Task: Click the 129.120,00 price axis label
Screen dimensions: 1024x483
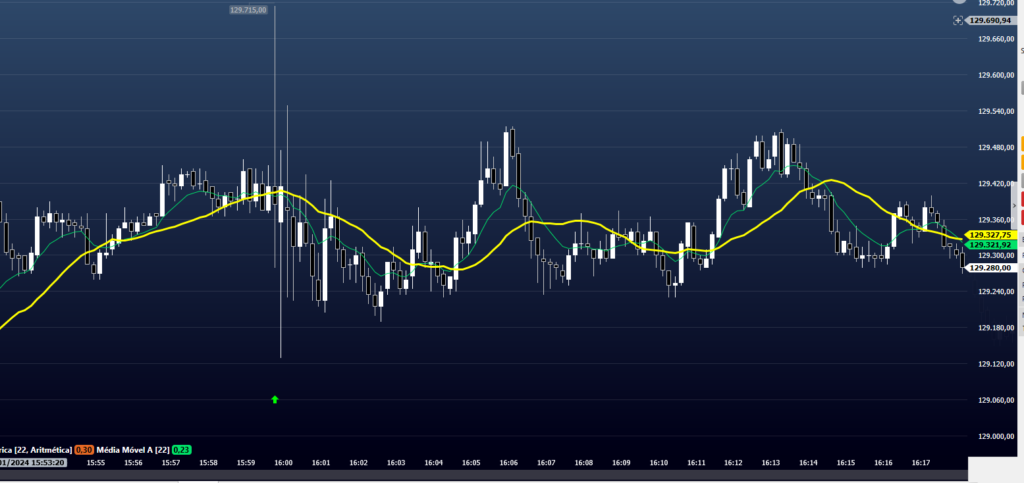Action: pyautogui.click(x=995, y=364)
